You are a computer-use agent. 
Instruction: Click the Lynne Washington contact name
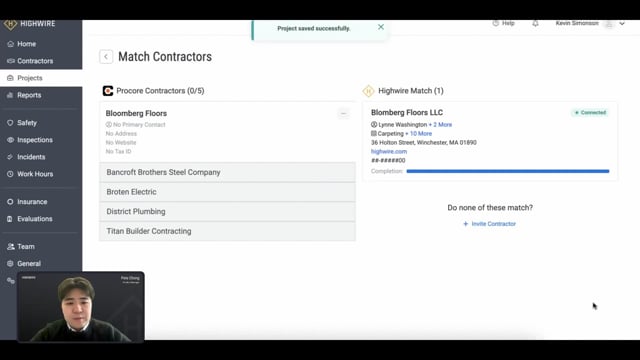(402, 124)
